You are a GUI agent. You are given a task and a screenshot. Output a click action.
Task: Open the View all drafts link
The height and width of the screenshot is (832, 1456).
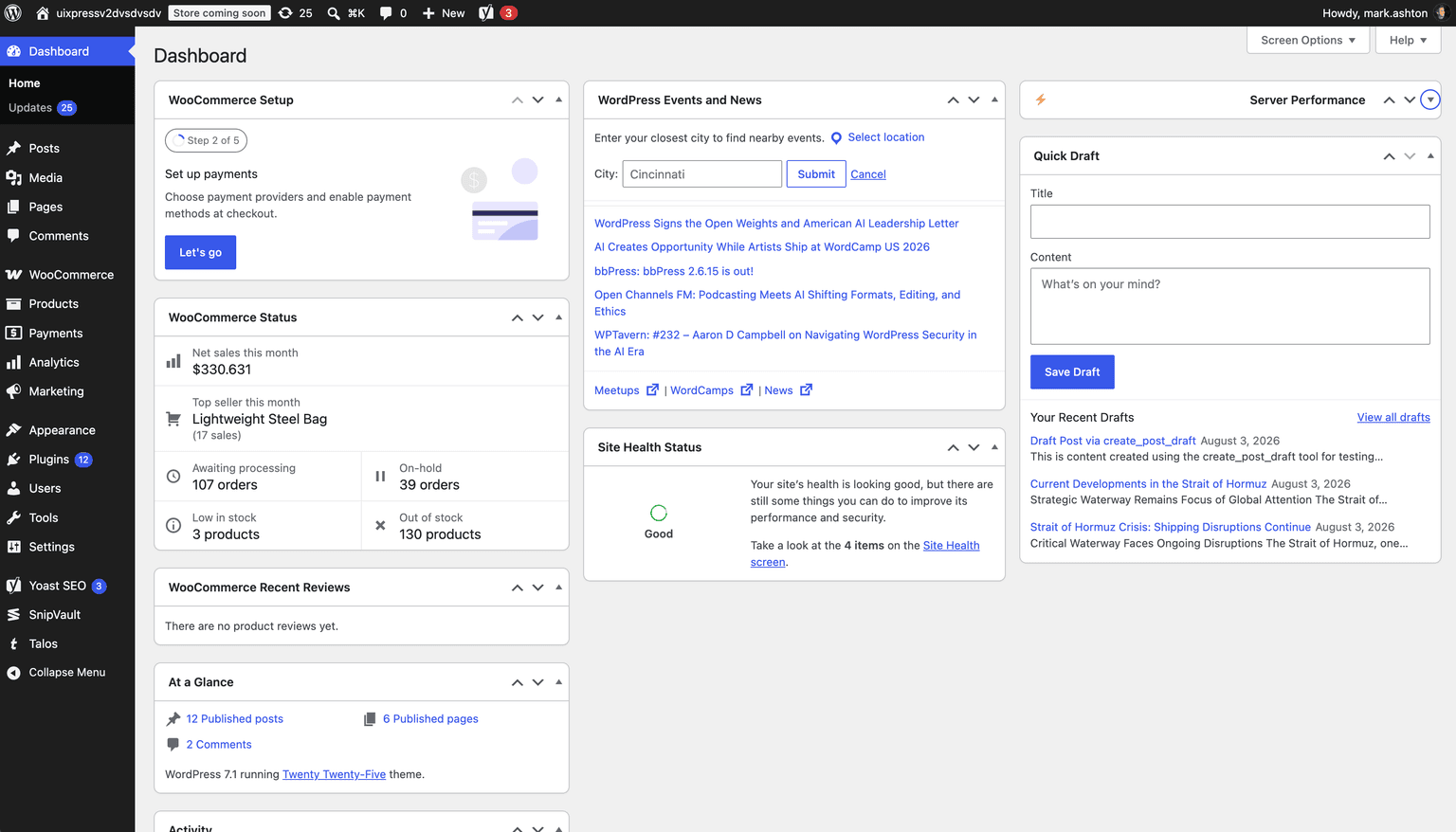(x=1393, y=417)
